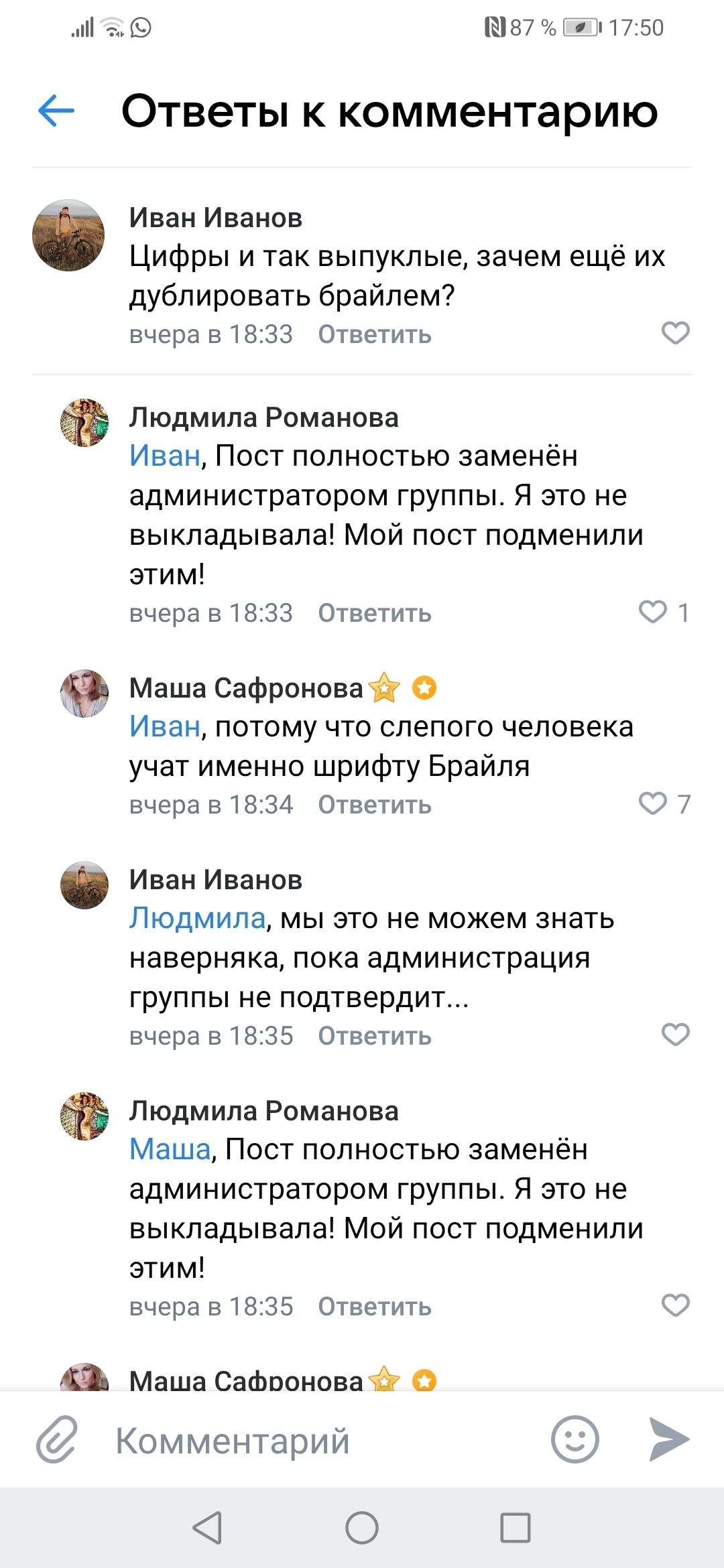
Task: Tap Ответить under Маша Сафронова's 18:34 comment
Action: click(x=375, y=805)
